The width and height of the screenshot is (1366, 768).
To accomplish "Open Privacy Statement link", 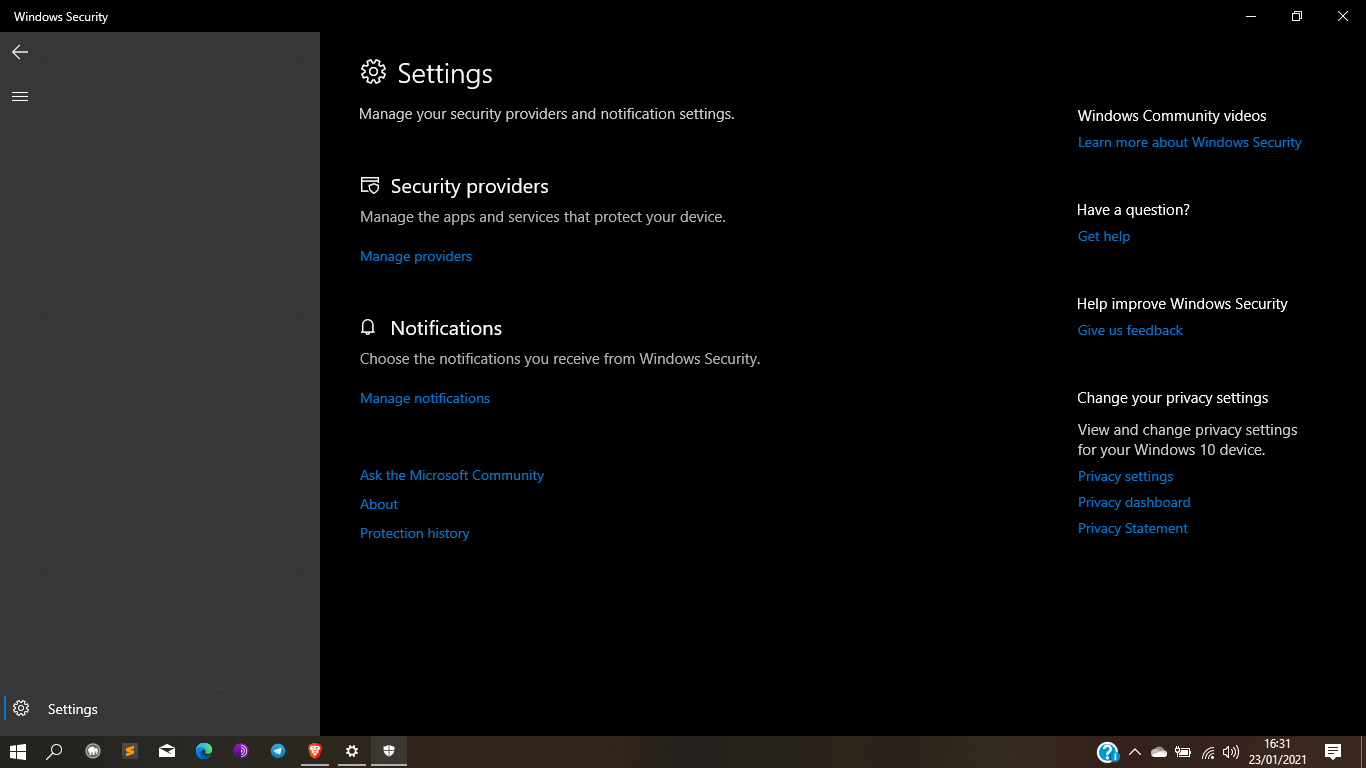I will coord(1133,528).
